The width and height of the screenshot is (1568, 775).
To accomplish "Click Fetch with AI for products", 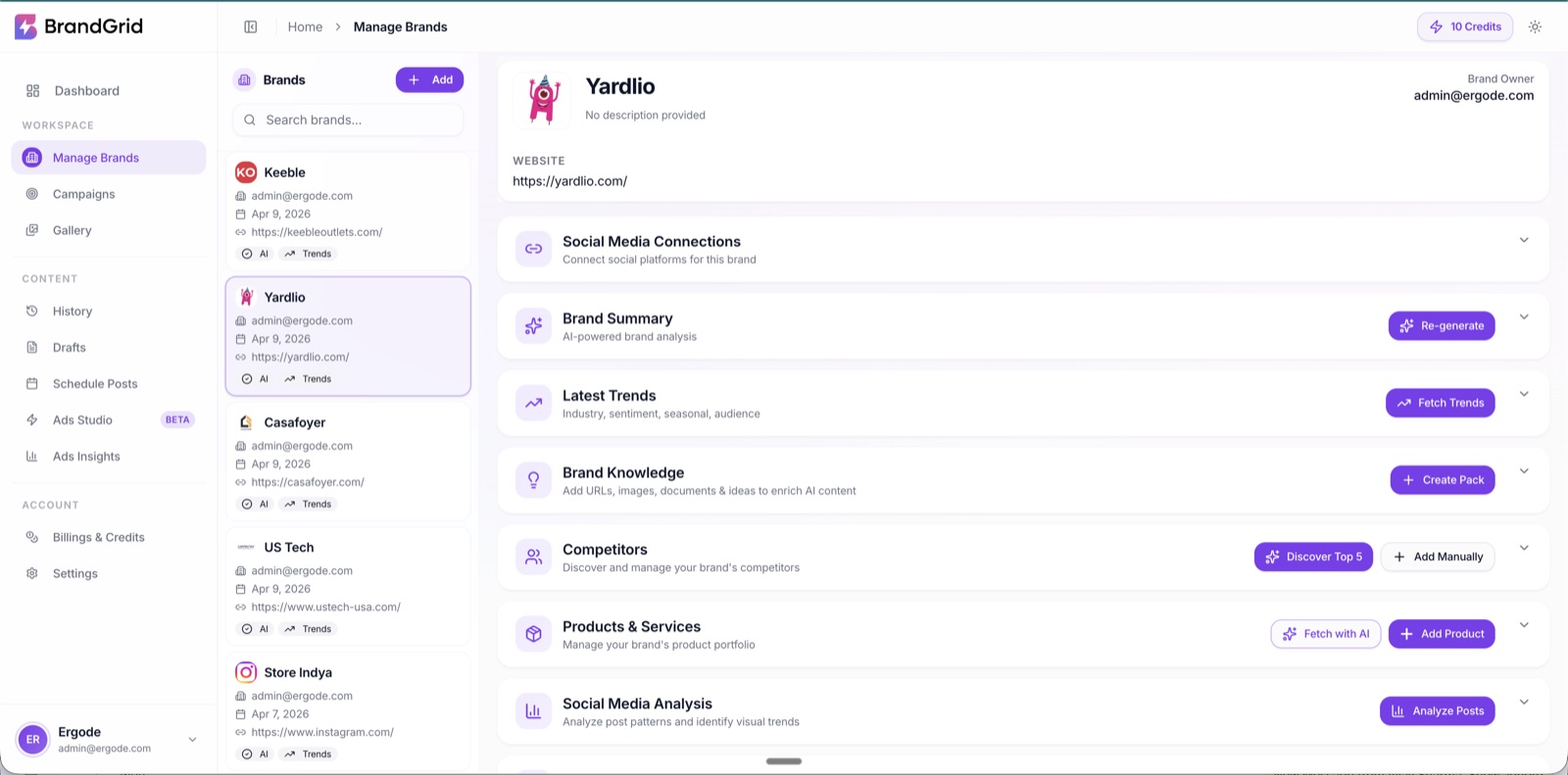I will point(1325,634).
